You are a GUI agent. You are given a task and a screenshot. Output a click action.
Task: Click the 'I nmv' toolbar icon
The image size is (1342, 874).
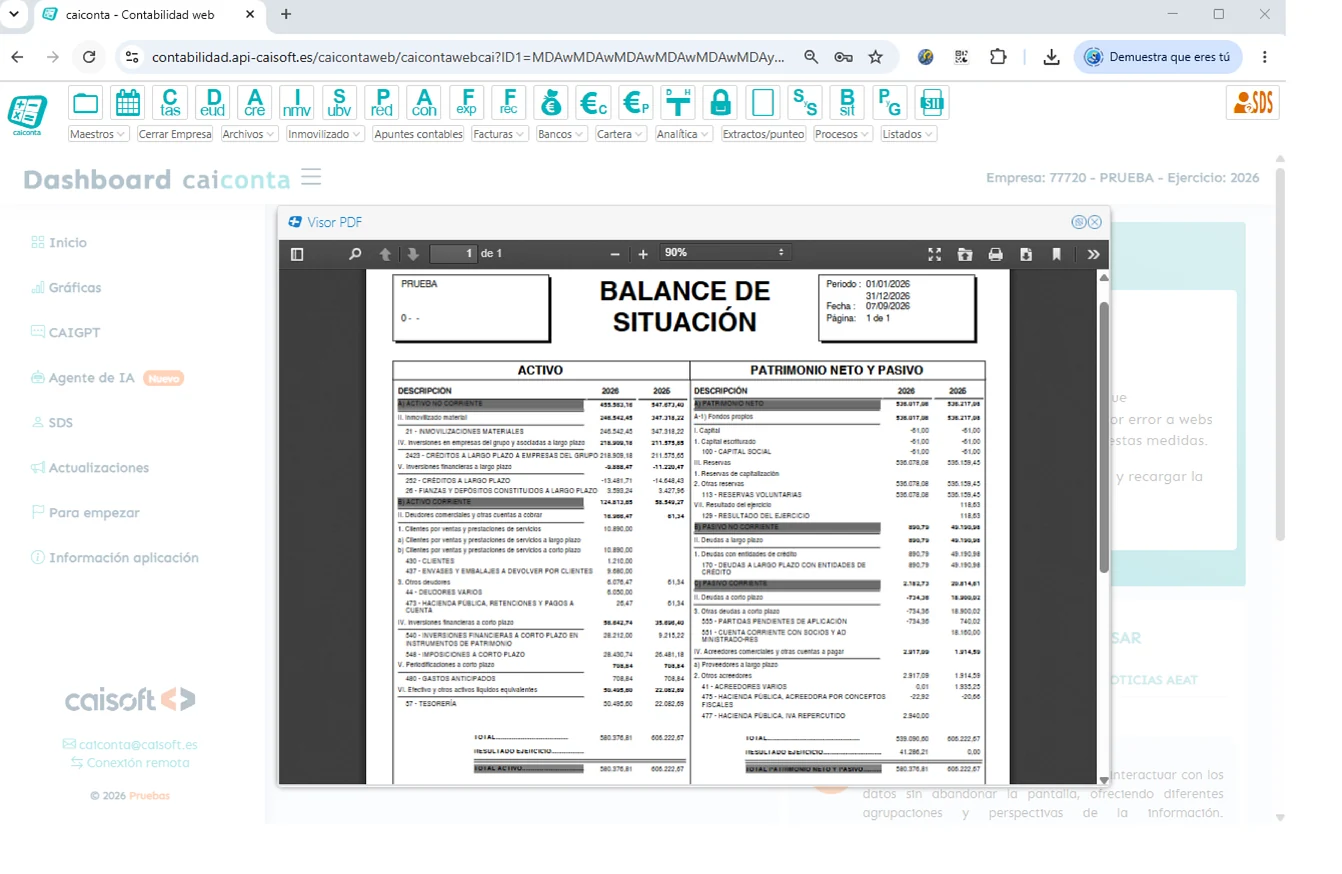click(x=297, y=102)
